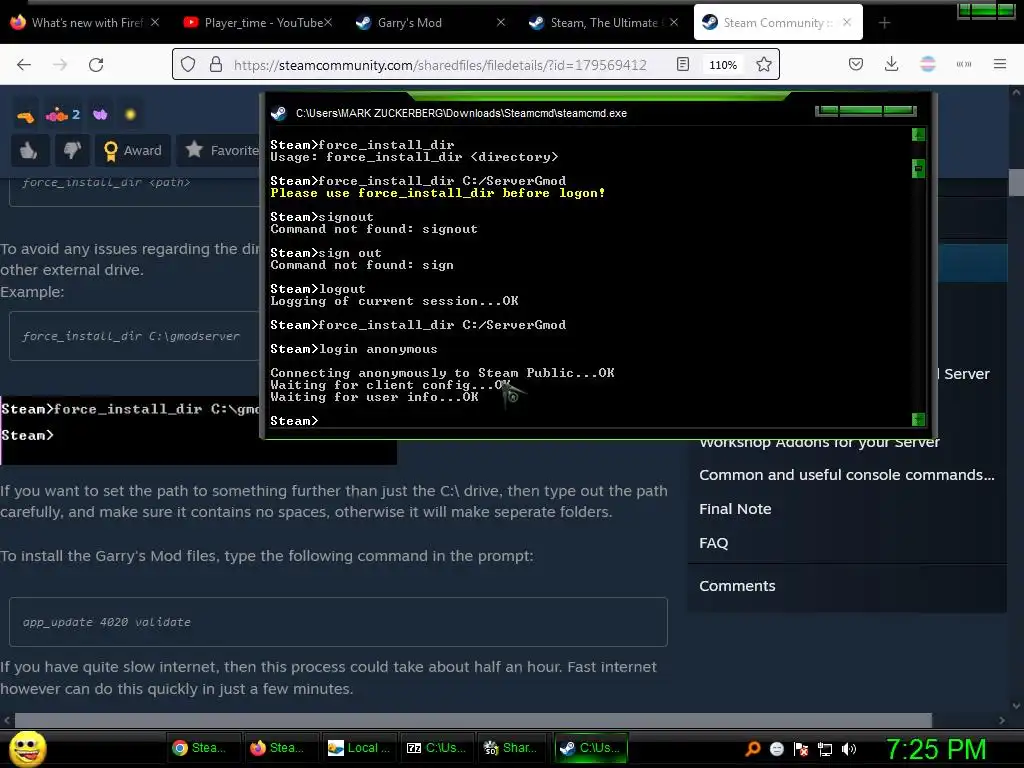Jump to the Final Note section

pos(735,509)
